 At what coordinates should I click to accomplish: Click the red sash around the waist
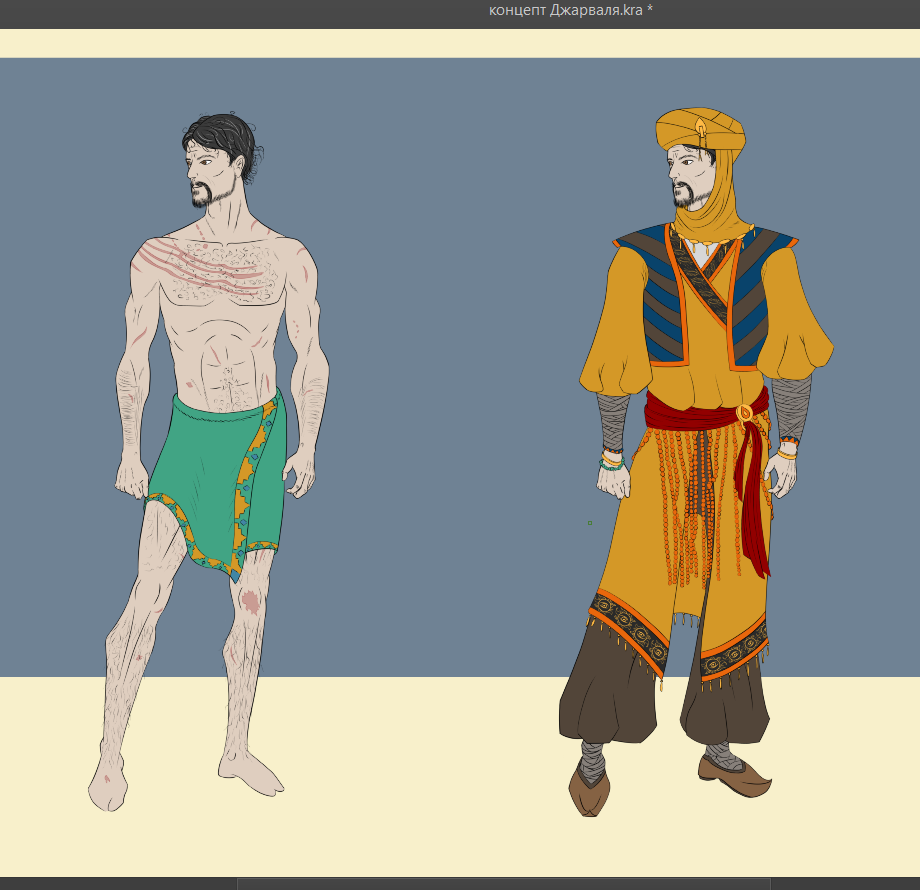690,410
